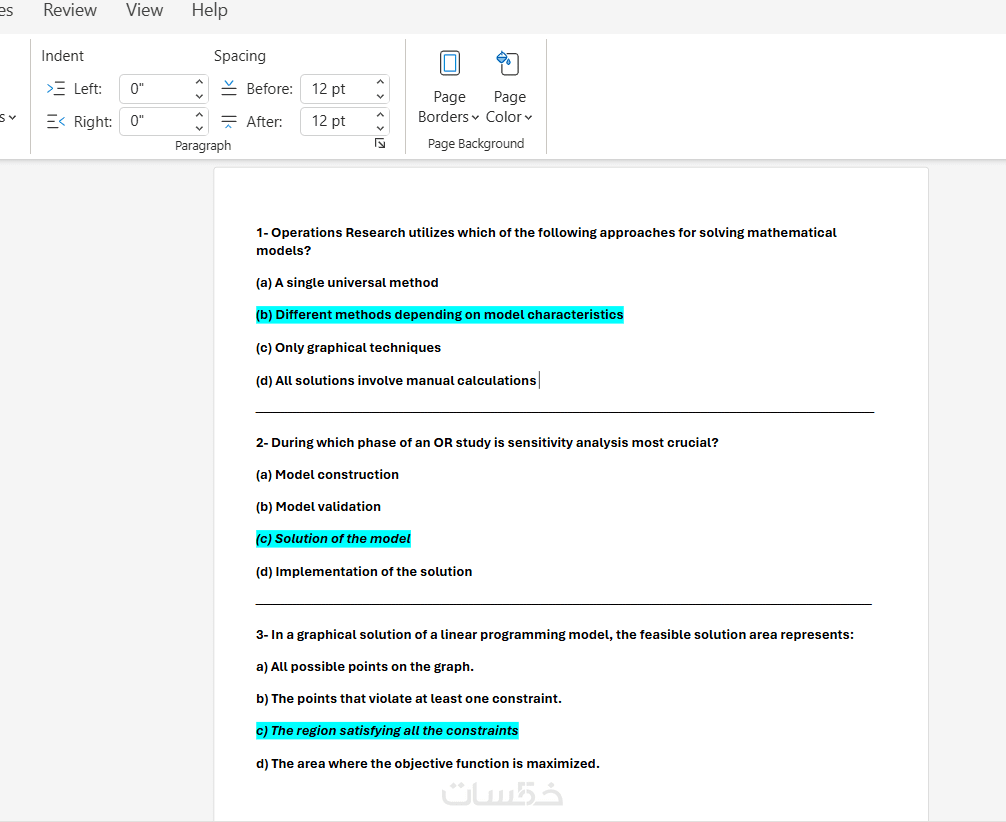
Task: Click the Page Color icon
Action: 508,64
